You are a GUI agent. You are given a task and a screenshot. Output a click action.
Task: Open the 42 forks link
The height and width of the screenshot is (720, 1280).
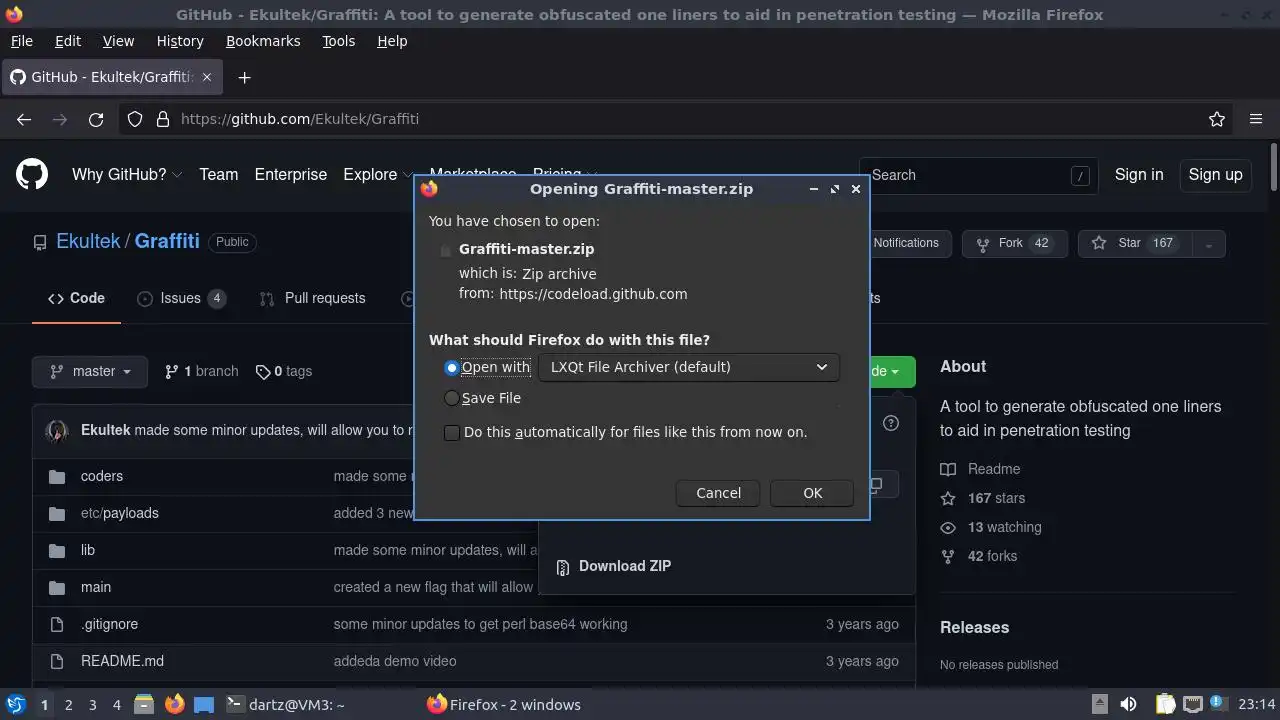point(978,556)
